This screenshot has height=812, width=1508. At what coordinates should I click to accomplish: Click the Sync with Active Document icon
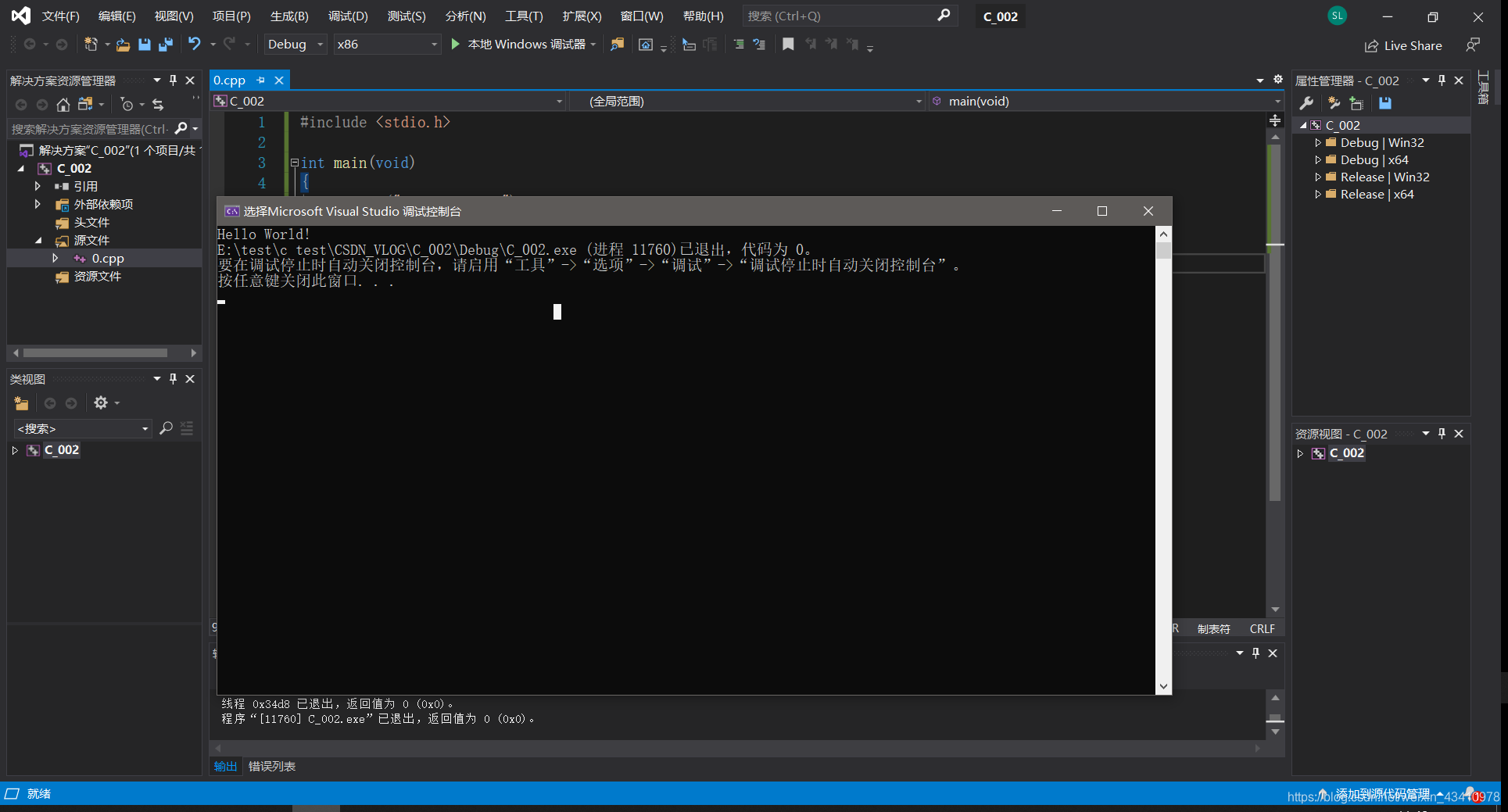coord(158,104)
